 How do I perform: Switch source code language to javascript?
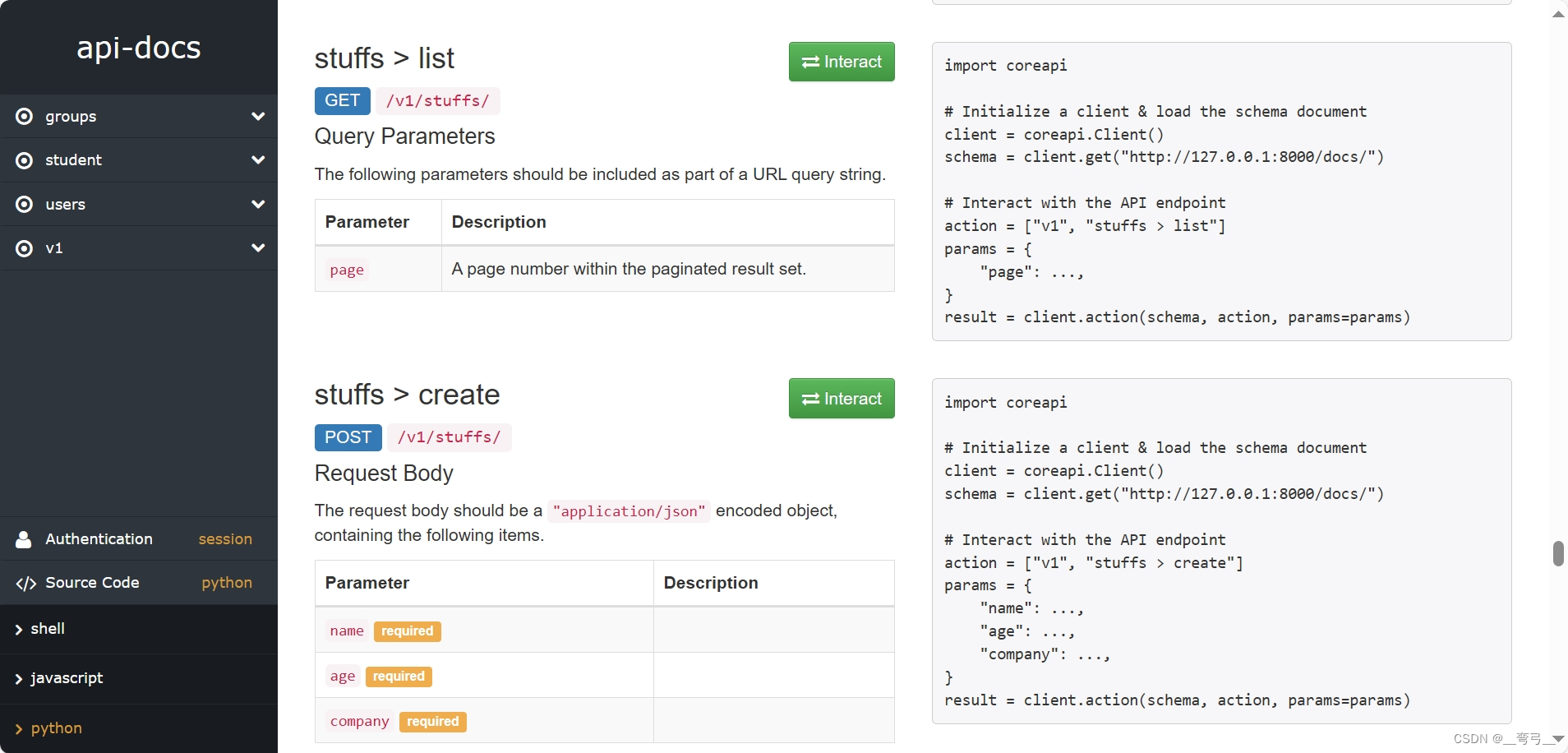[x=67, y=678]
